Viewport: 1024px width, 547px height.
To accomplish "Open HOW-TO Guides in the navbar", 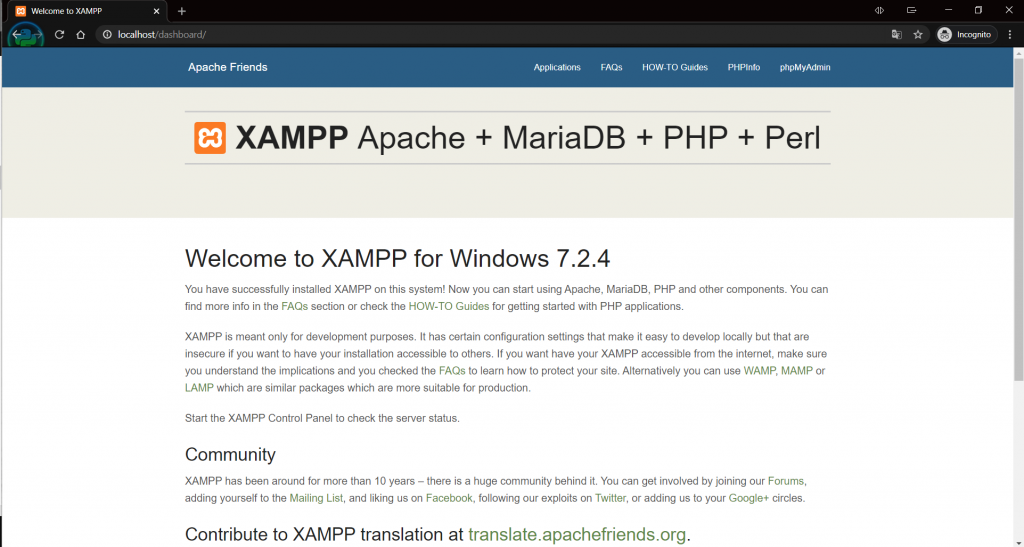I will point(675,67).
